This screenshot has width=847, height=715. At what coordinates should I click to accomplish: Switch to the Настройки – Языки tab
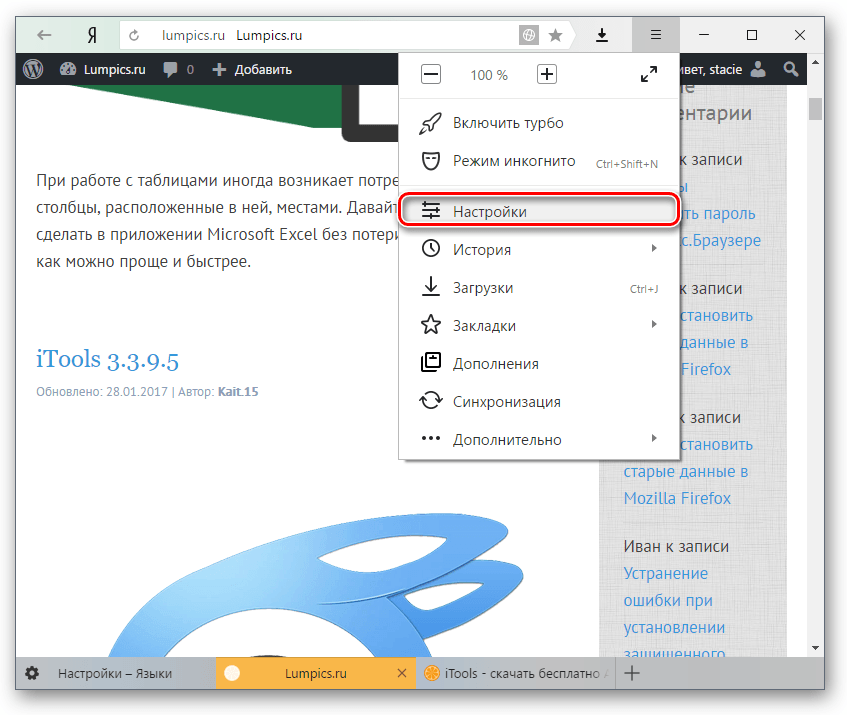coord(115,673)
